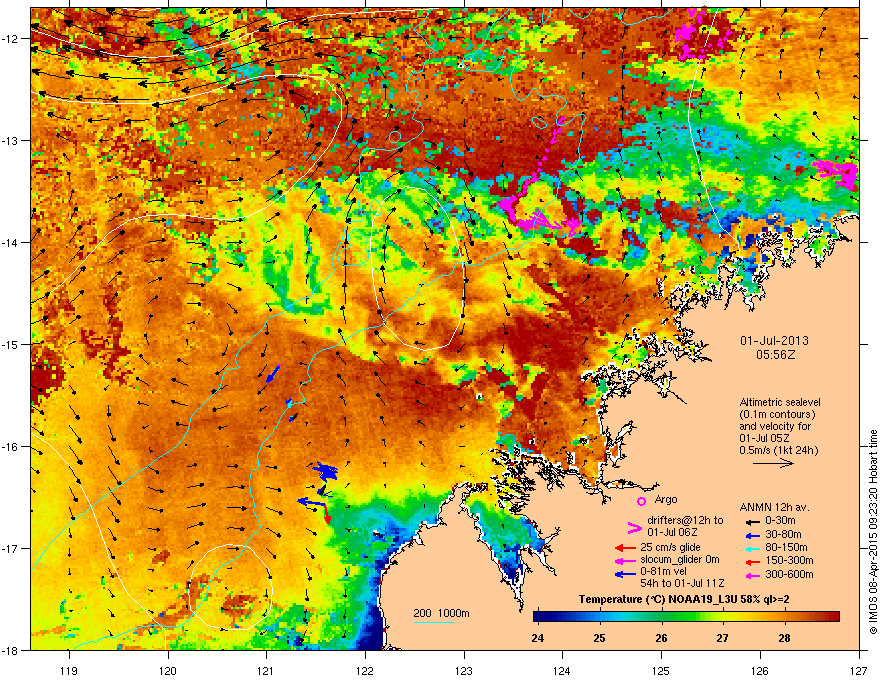Click the magenta arrow for ANMN 300-600m
The width and height of the screenshot is (880, 680).
coord(751,575)
